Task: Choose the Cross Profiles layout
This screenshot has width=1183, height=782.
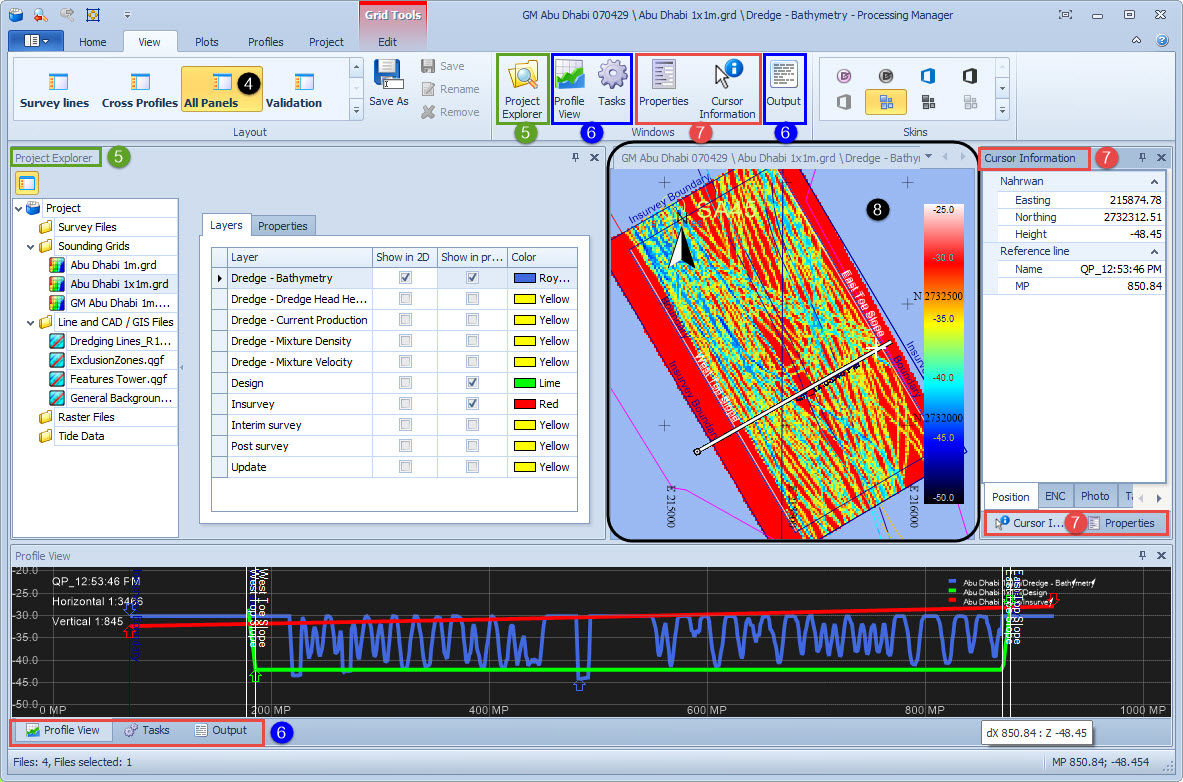Action: 140,90
